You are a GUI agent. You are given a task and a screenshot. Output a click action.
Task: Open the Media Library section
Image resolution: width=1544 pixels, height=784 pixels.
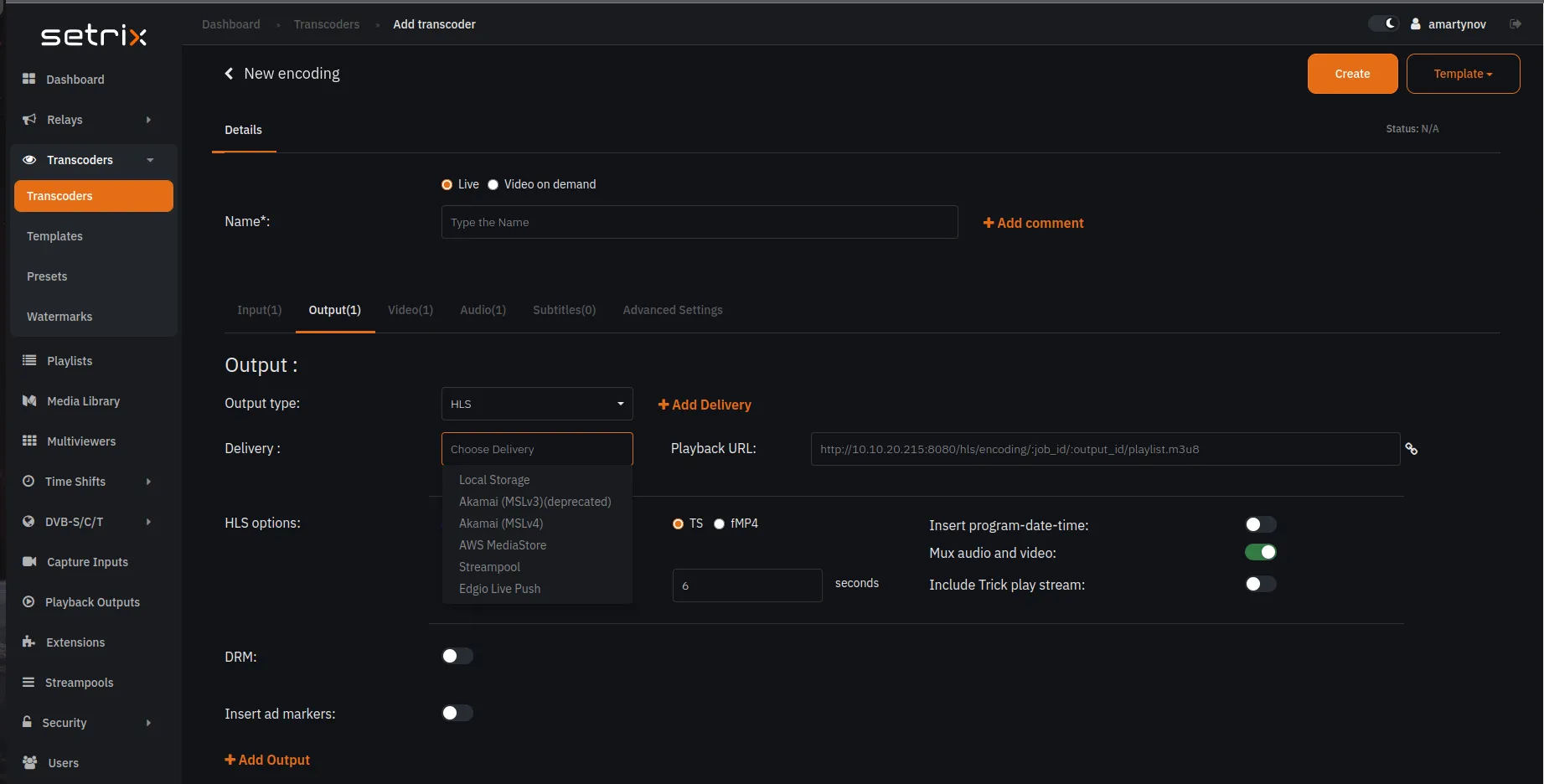coord(82,401)
